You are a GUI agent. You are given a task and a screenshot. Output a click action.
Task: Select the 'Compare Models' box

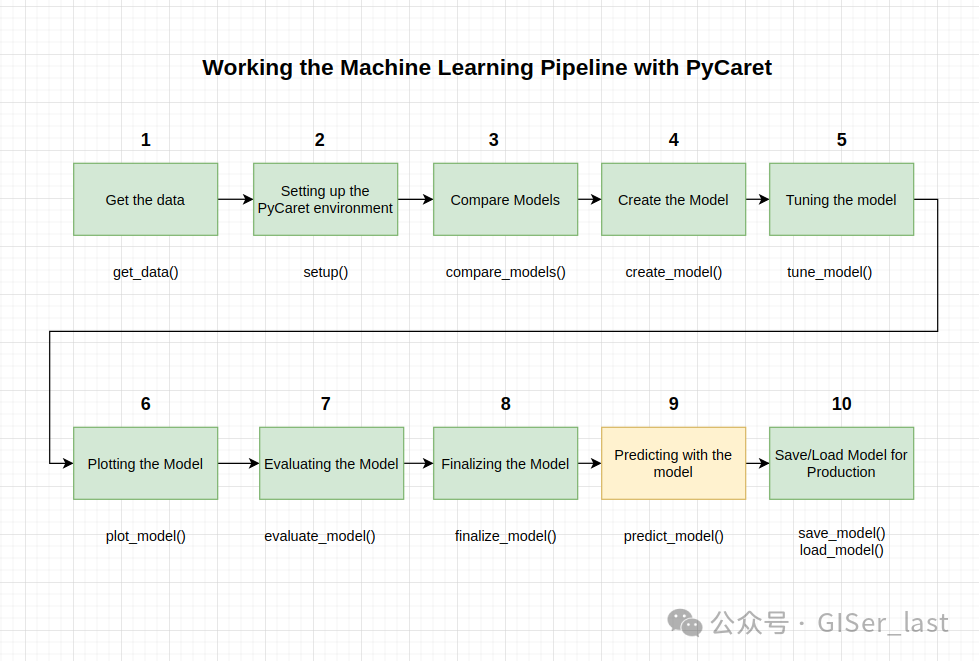tap(505, 199)
